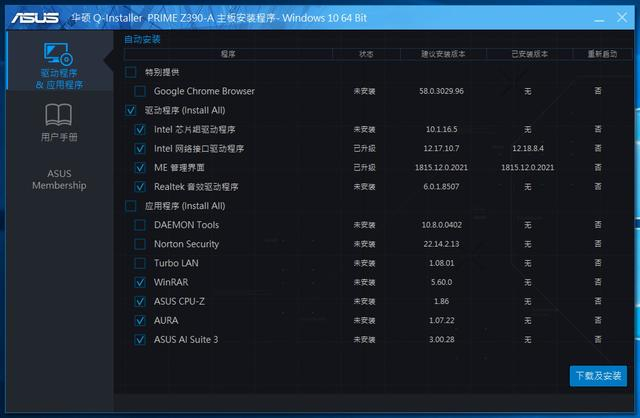This screenshot has height=418, width=640.
Task: Uncheck the ME 管理界面 checkbox
Action: pos(140,167)
